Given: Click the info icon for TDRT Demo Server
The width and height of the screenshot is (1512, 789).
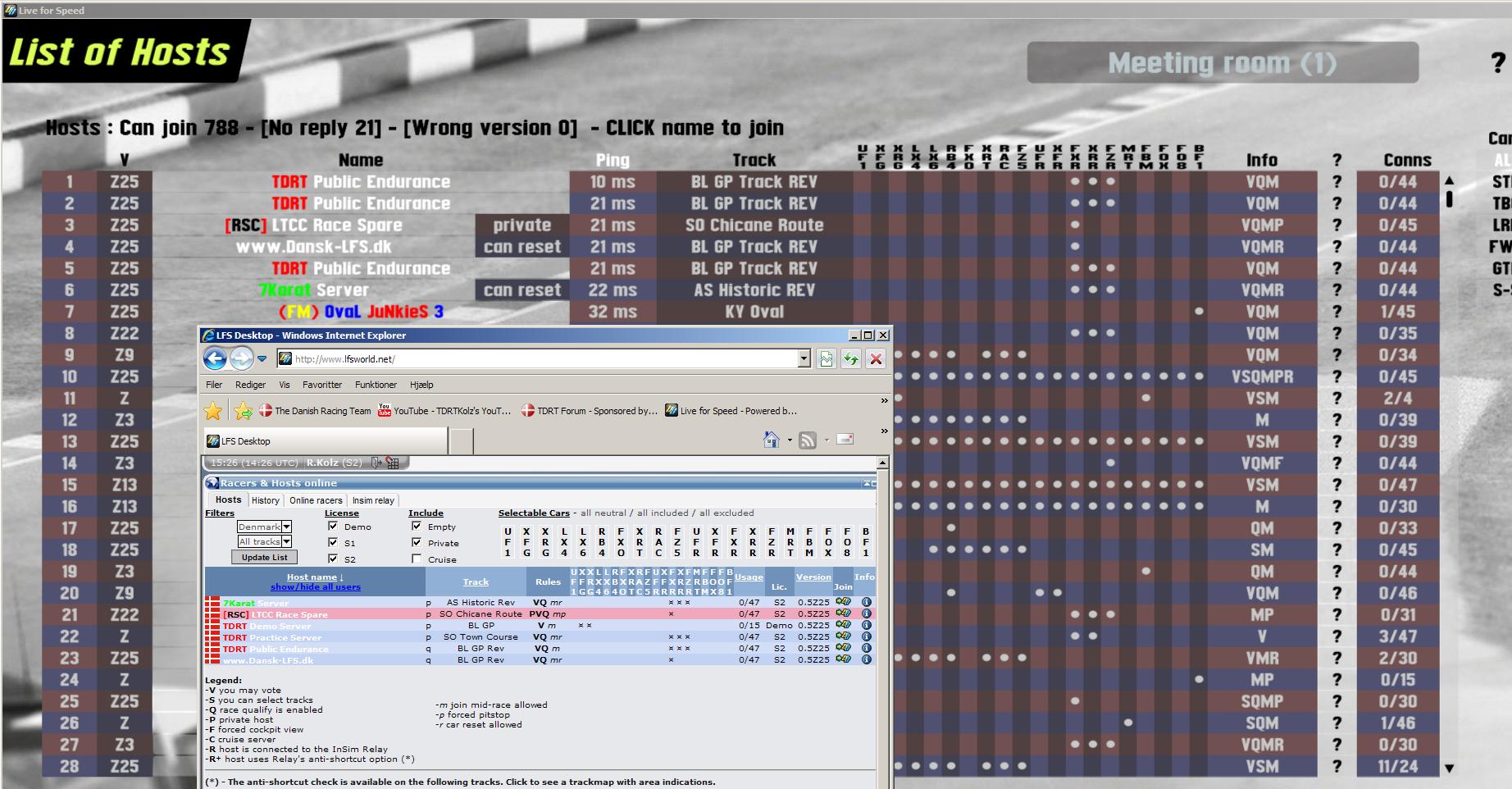Looking at the screenshot, I should [x=866, y=625].
